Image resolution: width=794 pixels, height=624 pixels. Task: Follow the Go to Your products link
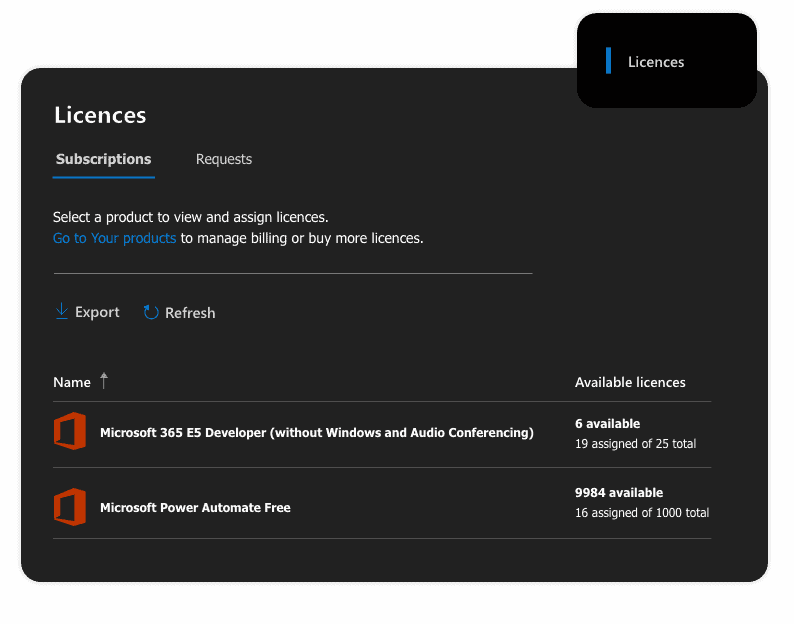114,238
